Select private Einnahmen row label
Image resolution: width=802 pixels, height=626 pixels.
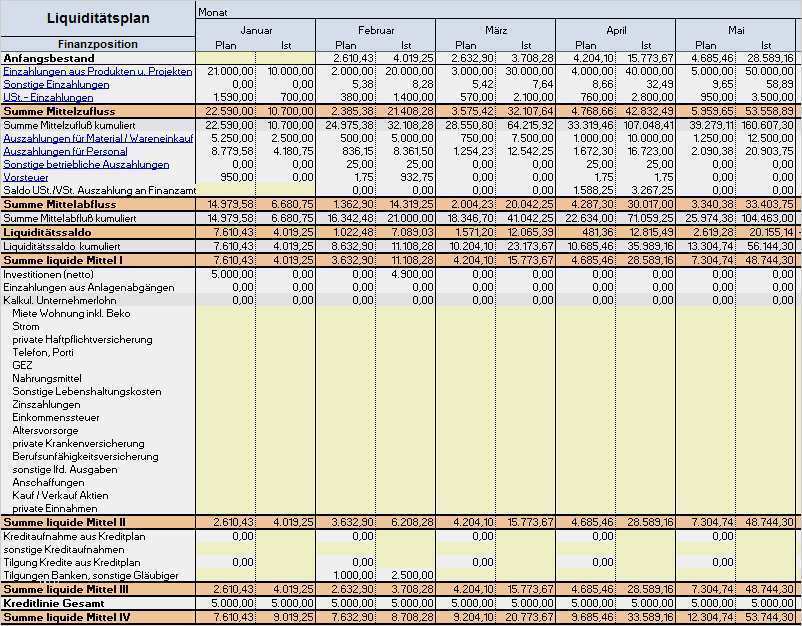[x=55, y=508]
